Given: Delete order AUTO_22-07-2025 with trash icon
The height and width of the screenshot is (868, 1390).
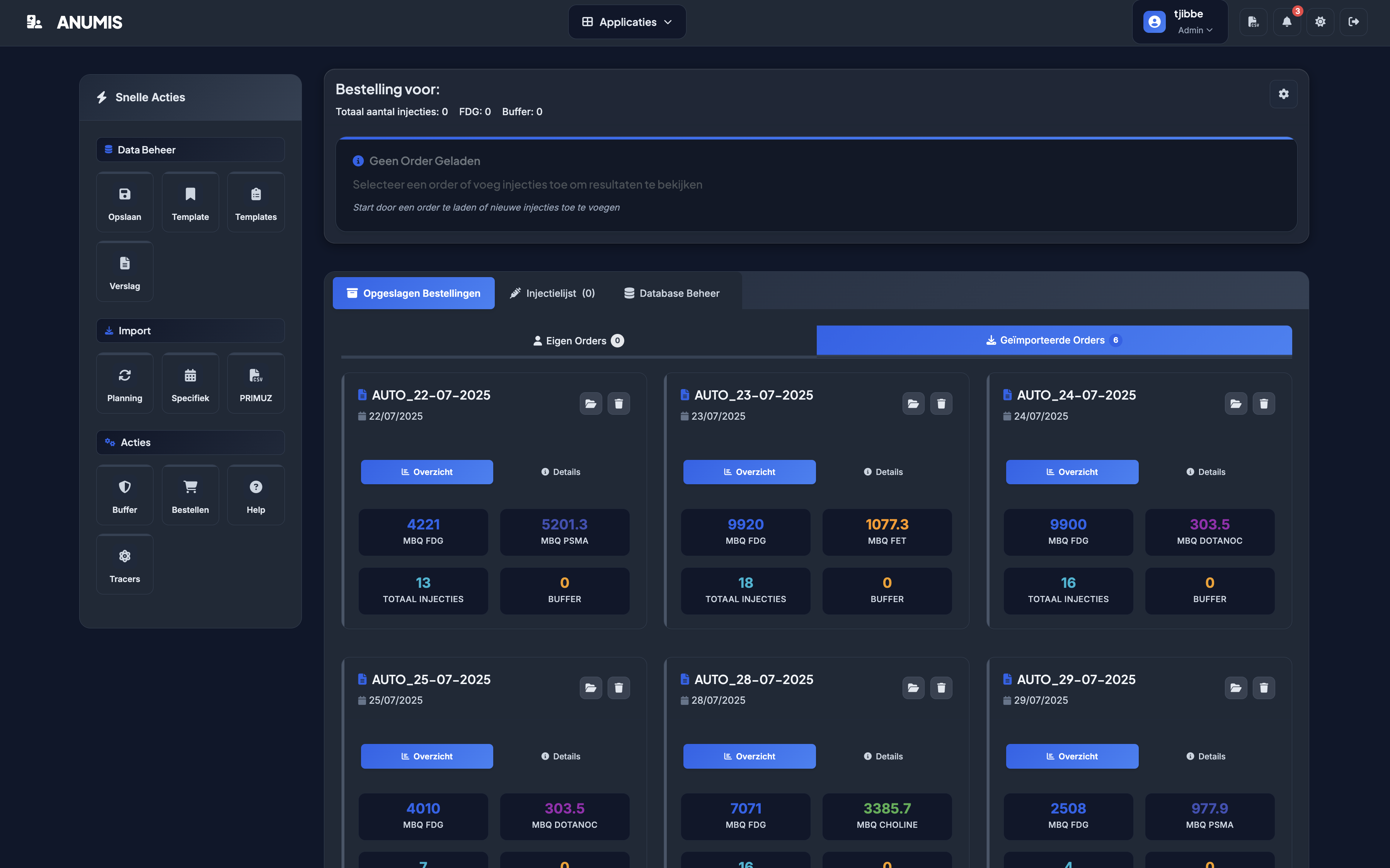Looking at the screenshot, I should (618, 403).
